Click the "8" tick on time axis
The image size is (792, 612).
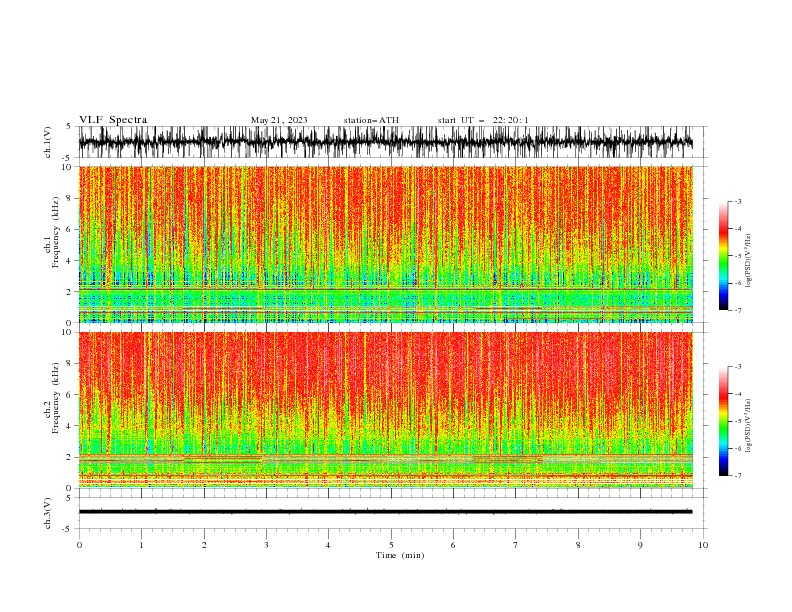pos(578,545)
